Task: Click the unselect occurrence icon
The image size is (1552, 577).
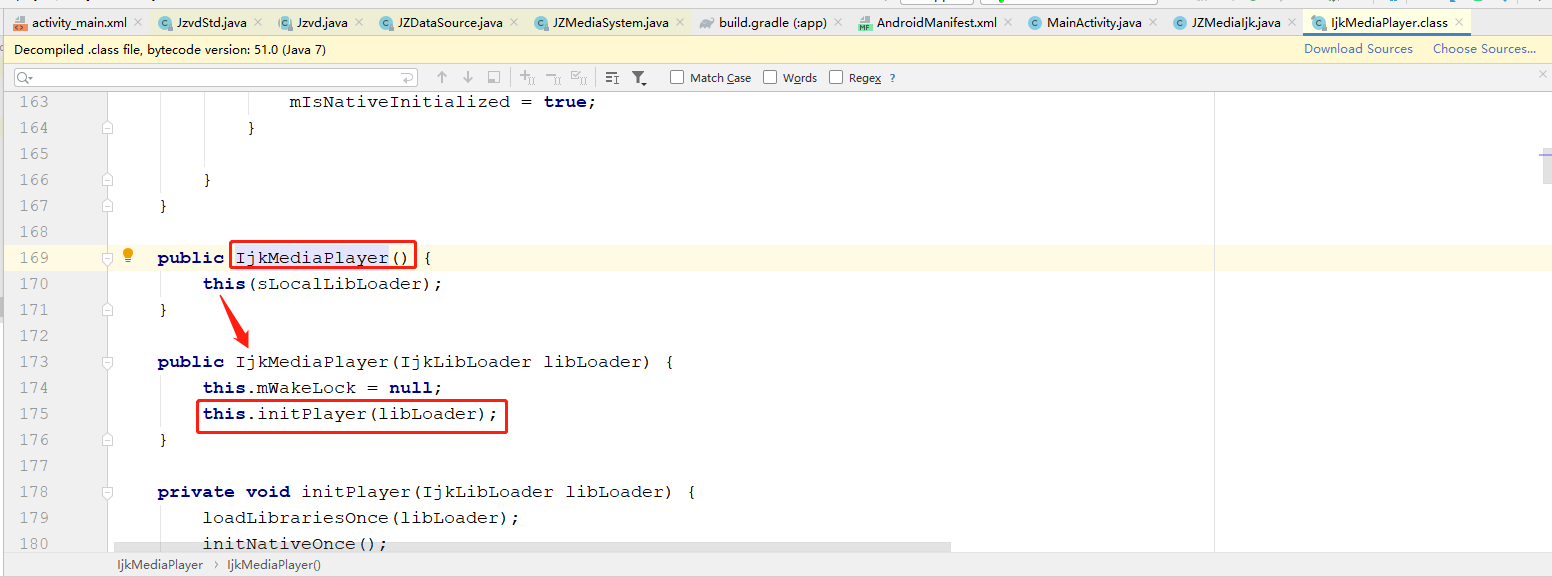Action: coord(553,77)
